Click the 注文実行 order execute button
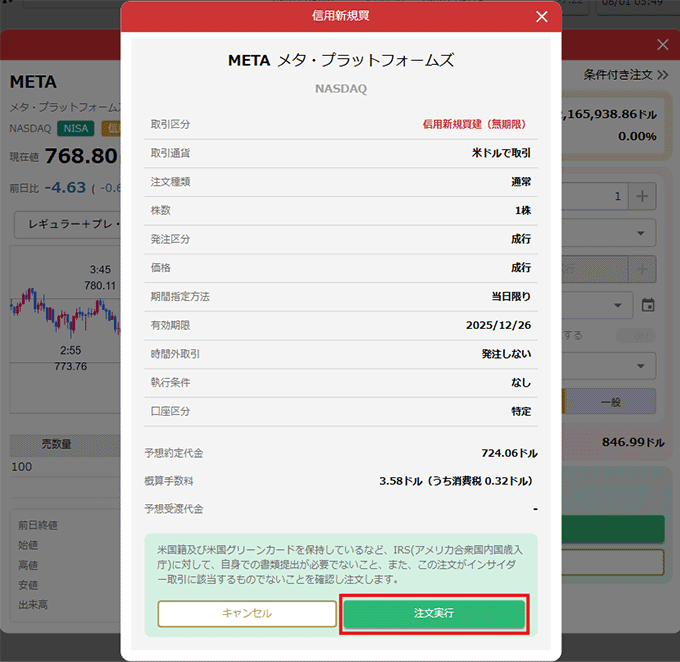Viewport: 680px width, 662px height. click(434, 613)
